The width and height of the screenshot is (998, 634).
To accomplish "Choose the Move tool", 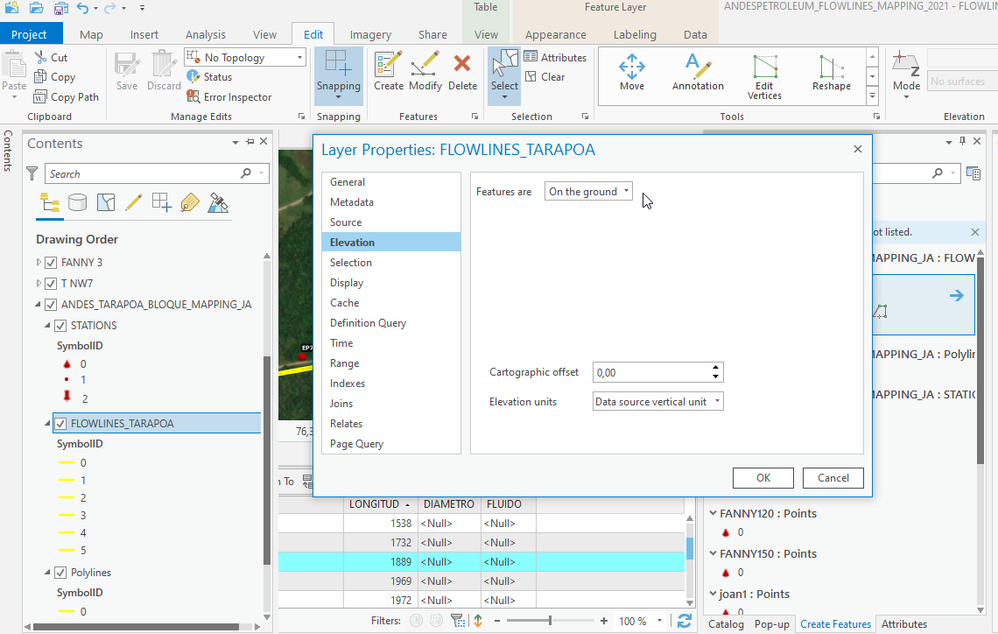I will (632, 72).
